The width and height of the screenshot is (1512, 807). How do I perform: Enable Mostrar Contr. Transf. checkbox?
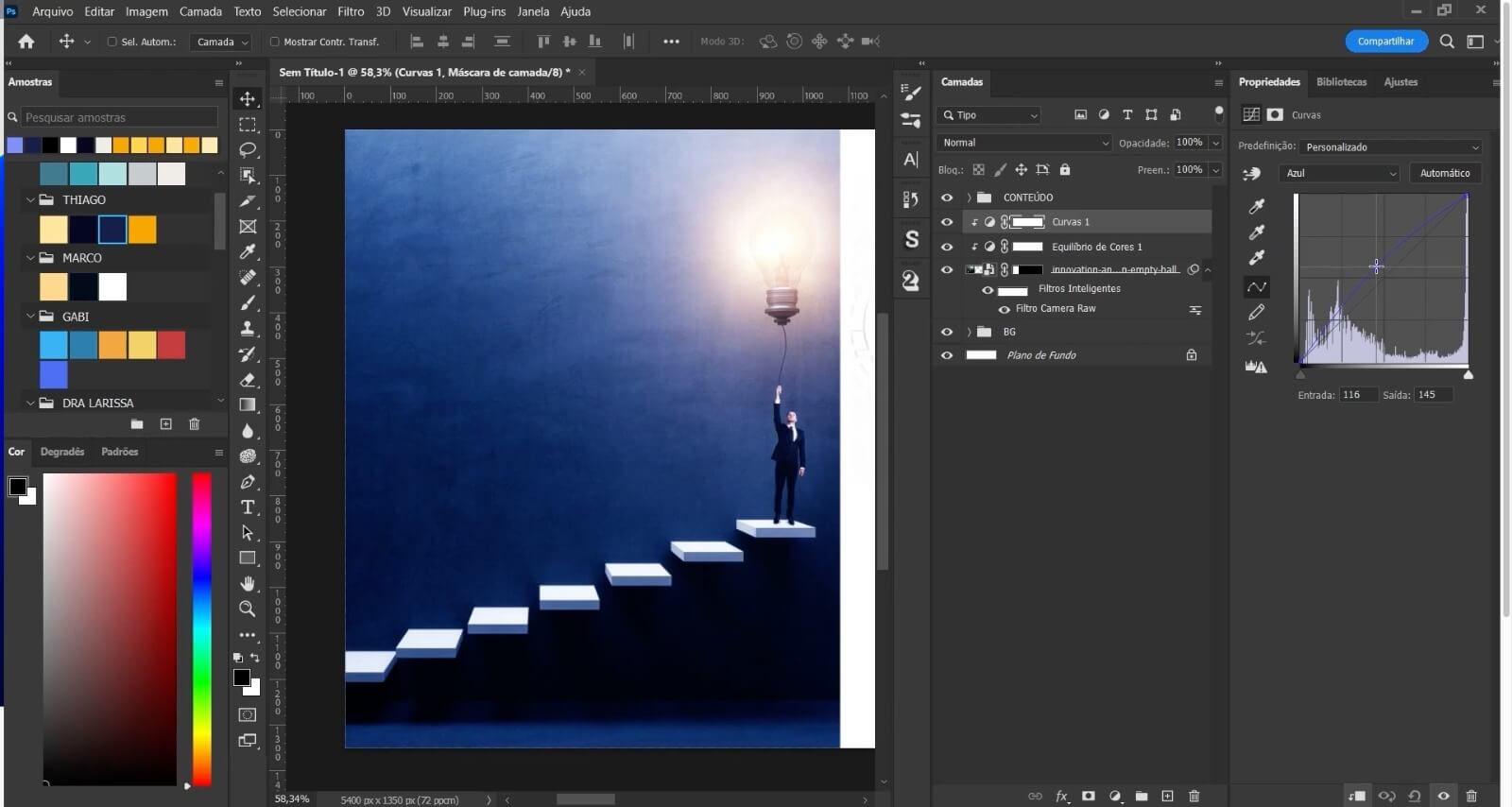tap(275, 42)
